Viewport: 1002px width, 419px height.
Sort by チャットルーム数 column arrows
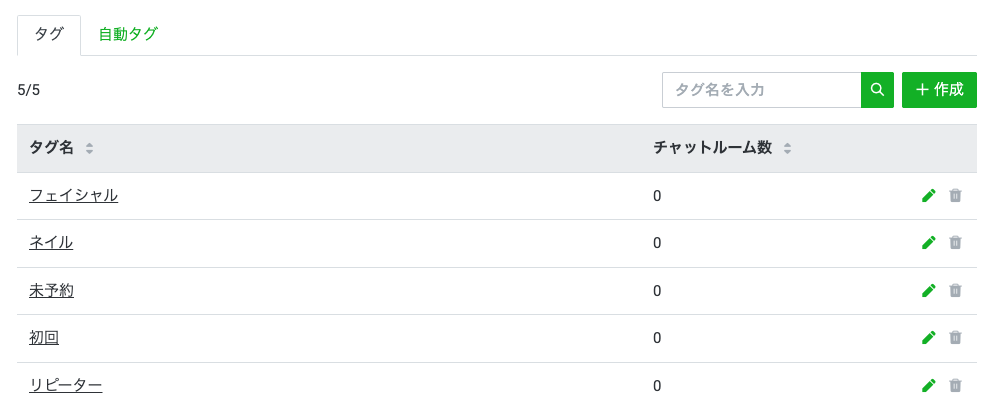[787, 149]
